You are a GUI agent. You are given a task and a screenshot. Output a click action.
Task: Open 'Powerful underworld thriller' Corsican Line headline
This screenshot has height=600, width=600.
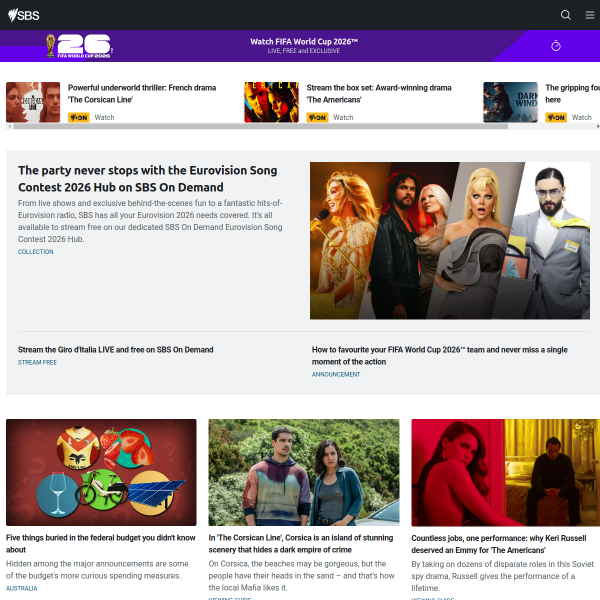142,94
